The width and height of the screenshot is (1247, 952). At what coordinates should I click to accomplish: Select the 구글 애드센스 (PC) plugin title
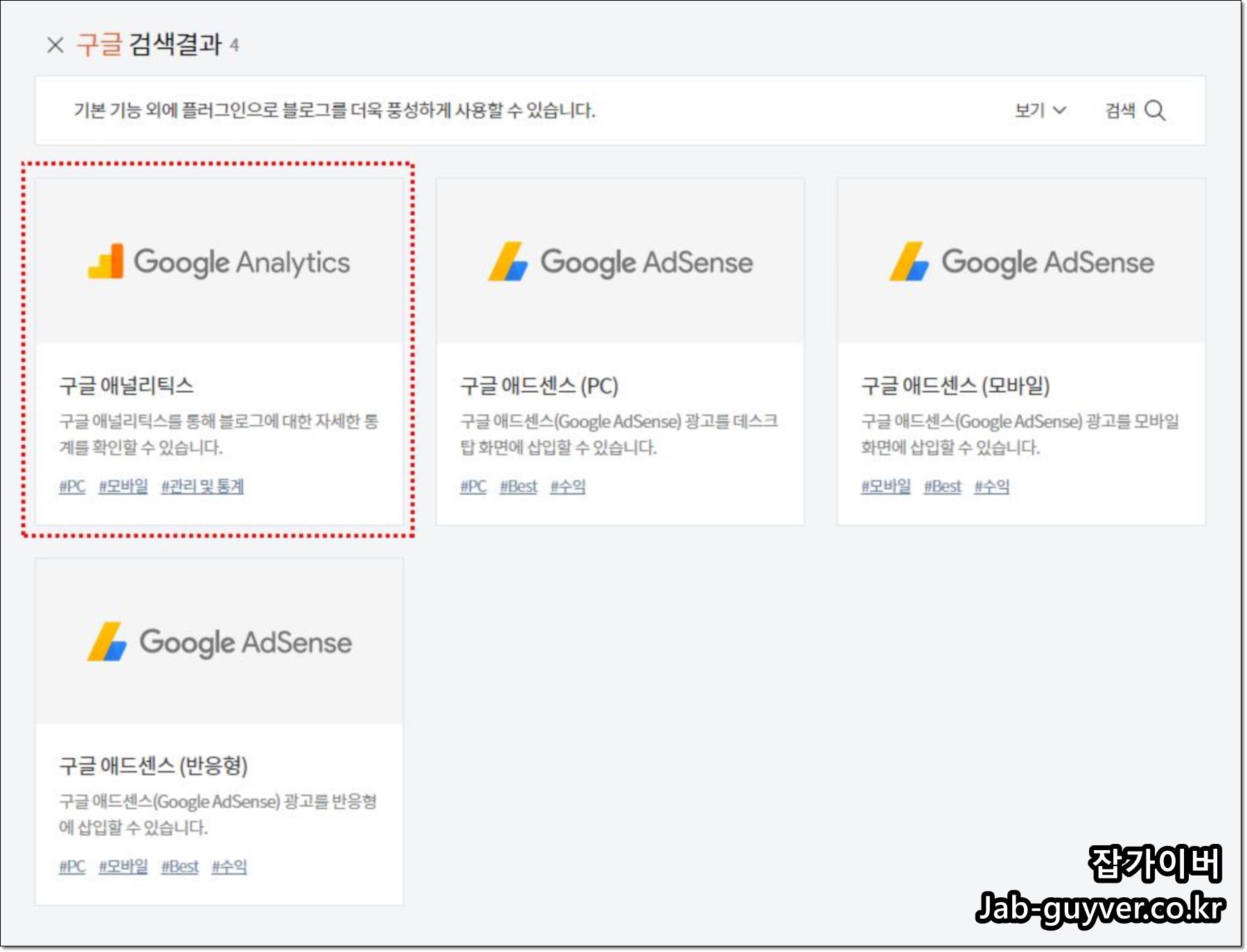click(539, 385)
